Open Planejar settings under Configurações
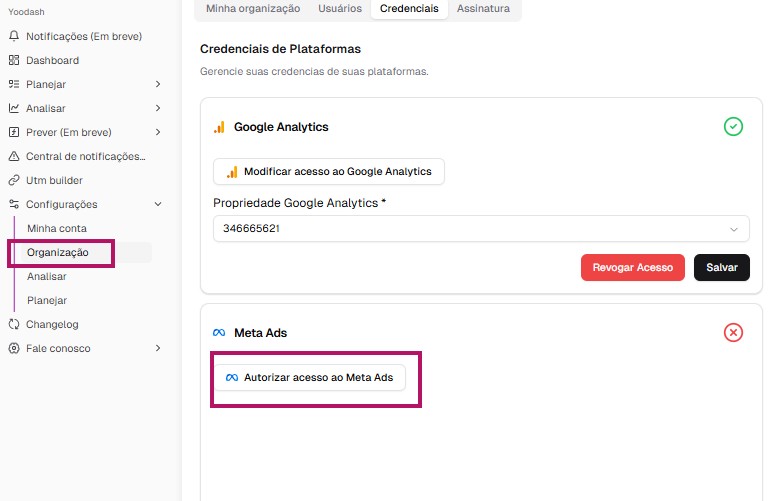This screenshot has height=501, width=770. click(x=47, y=301)
